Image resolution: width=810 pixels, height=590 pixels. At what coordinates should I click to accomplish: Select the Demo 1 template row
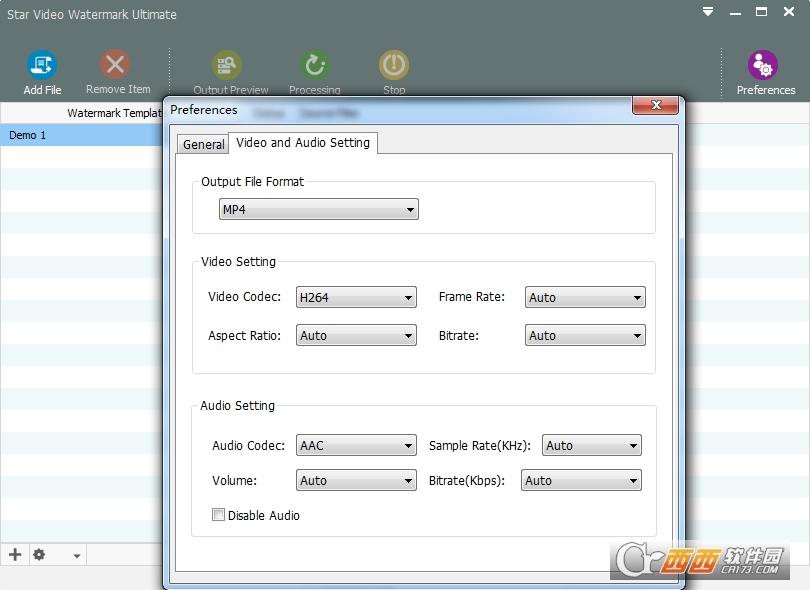(81, 135)
